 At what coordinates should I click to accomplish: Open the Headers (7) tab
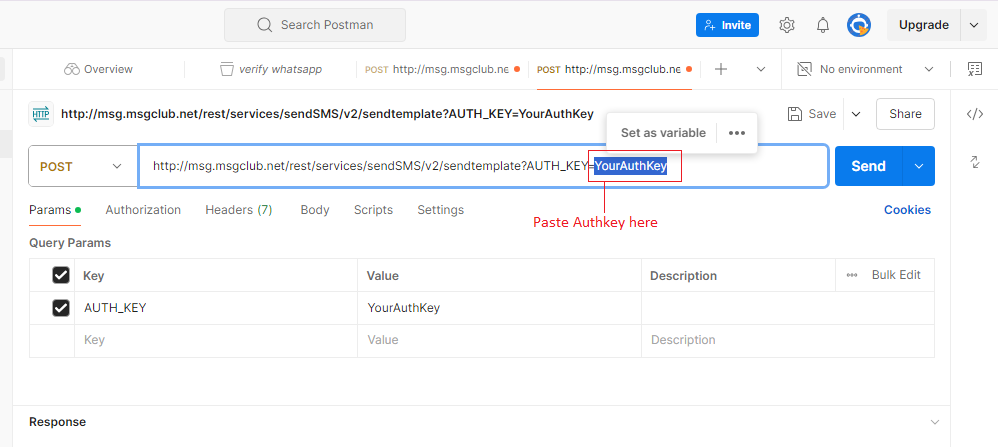click(x=239, y=209)
